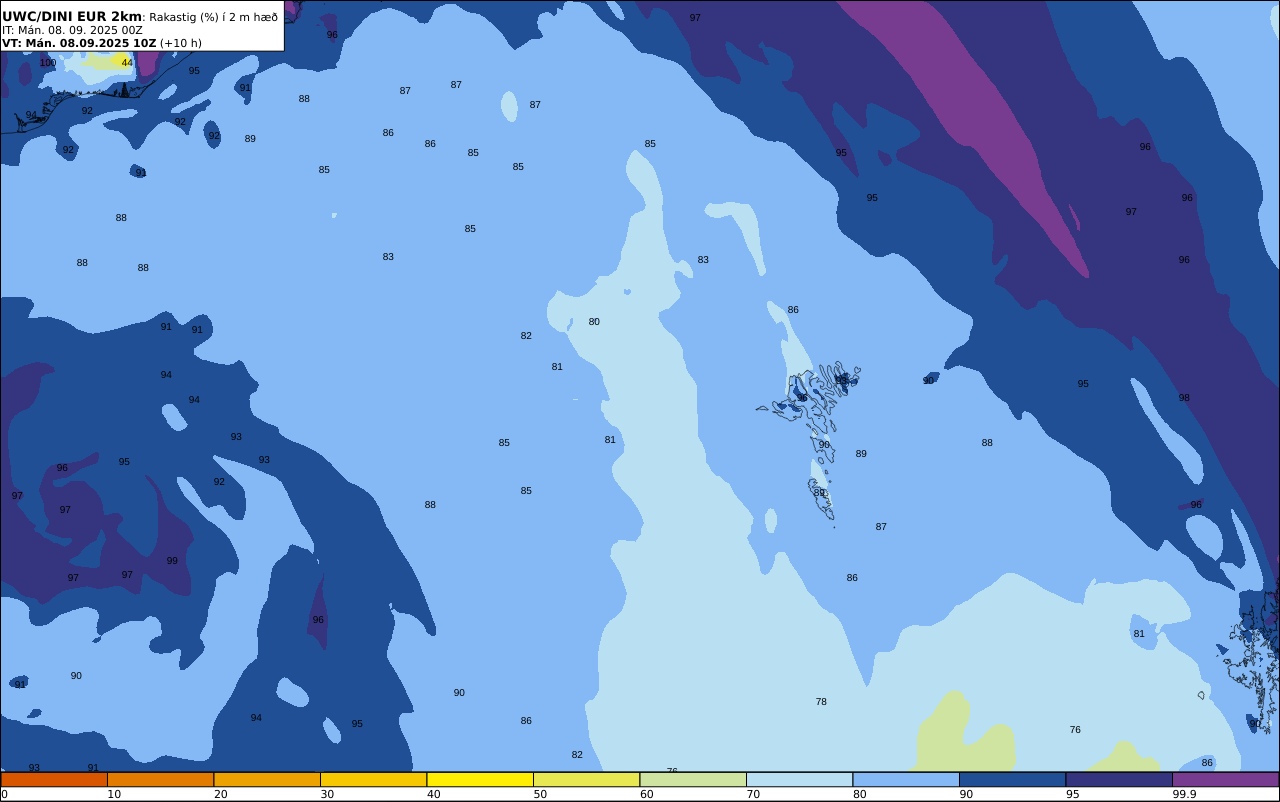This screenshot has height=802, width=1280.
Task: Click the 80–90 sky blue legend swatch
Action: point(906,779)
